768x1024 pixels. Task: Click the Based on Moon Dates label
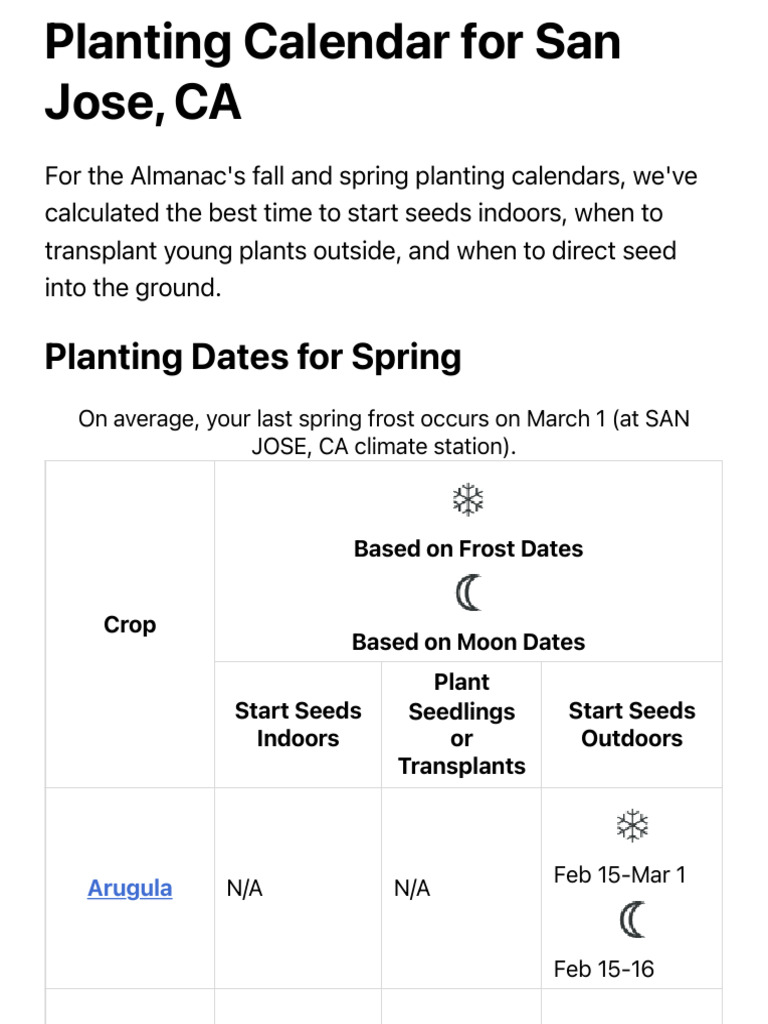click(x=468, y=642)
